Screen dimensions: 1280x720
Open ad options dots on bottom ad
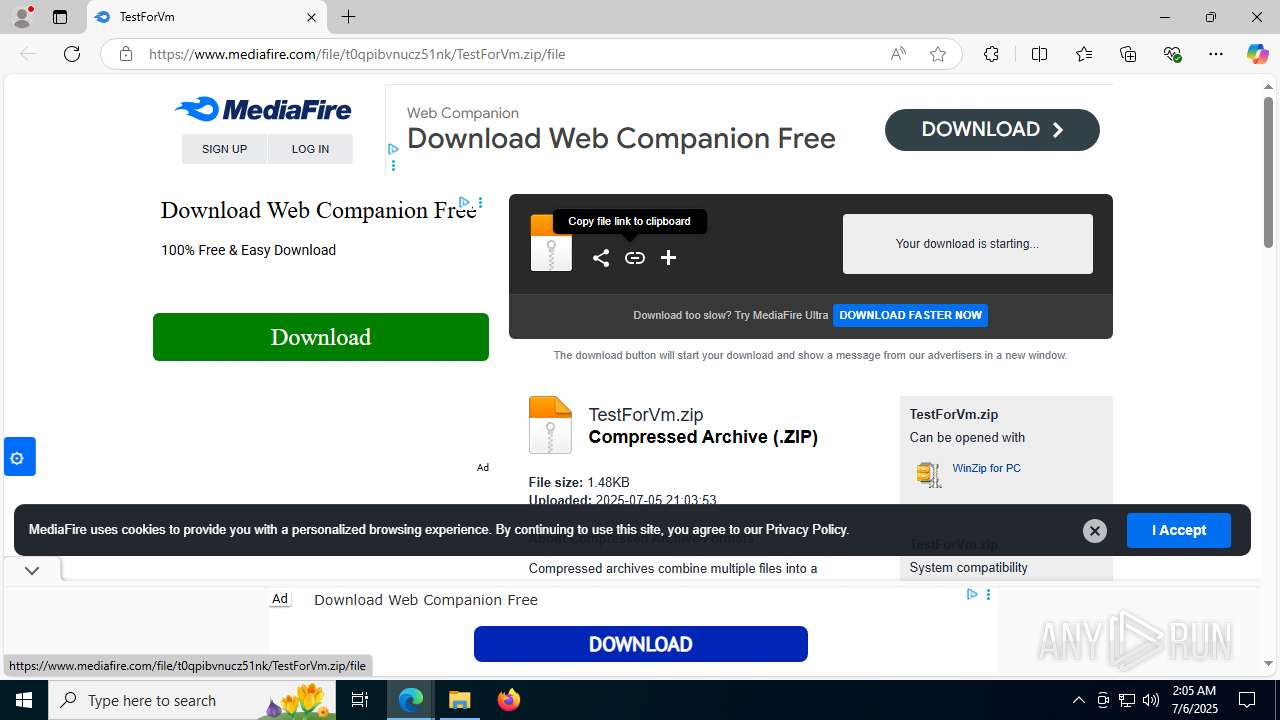(988, 594)
